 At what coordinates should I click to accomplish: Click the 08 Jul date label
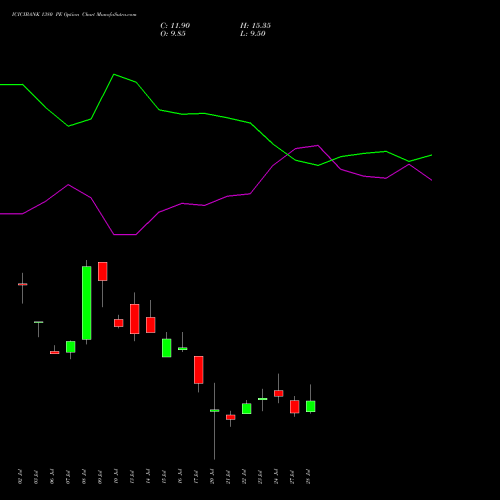84,477
